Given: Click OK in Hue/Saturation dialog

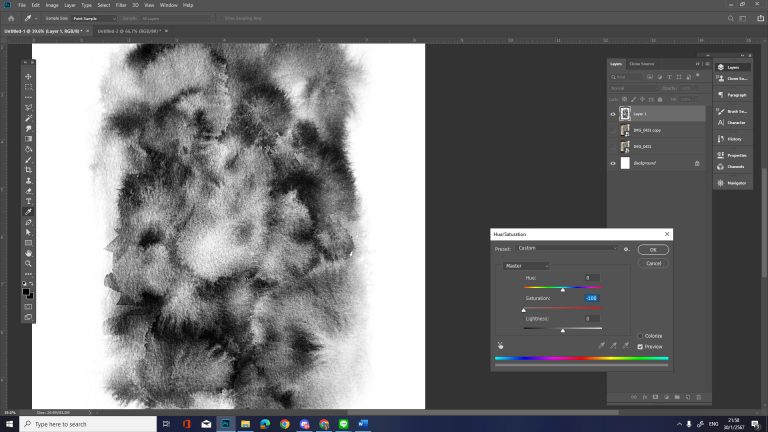Looking at the screenshot, I should [x=652, y=249].
